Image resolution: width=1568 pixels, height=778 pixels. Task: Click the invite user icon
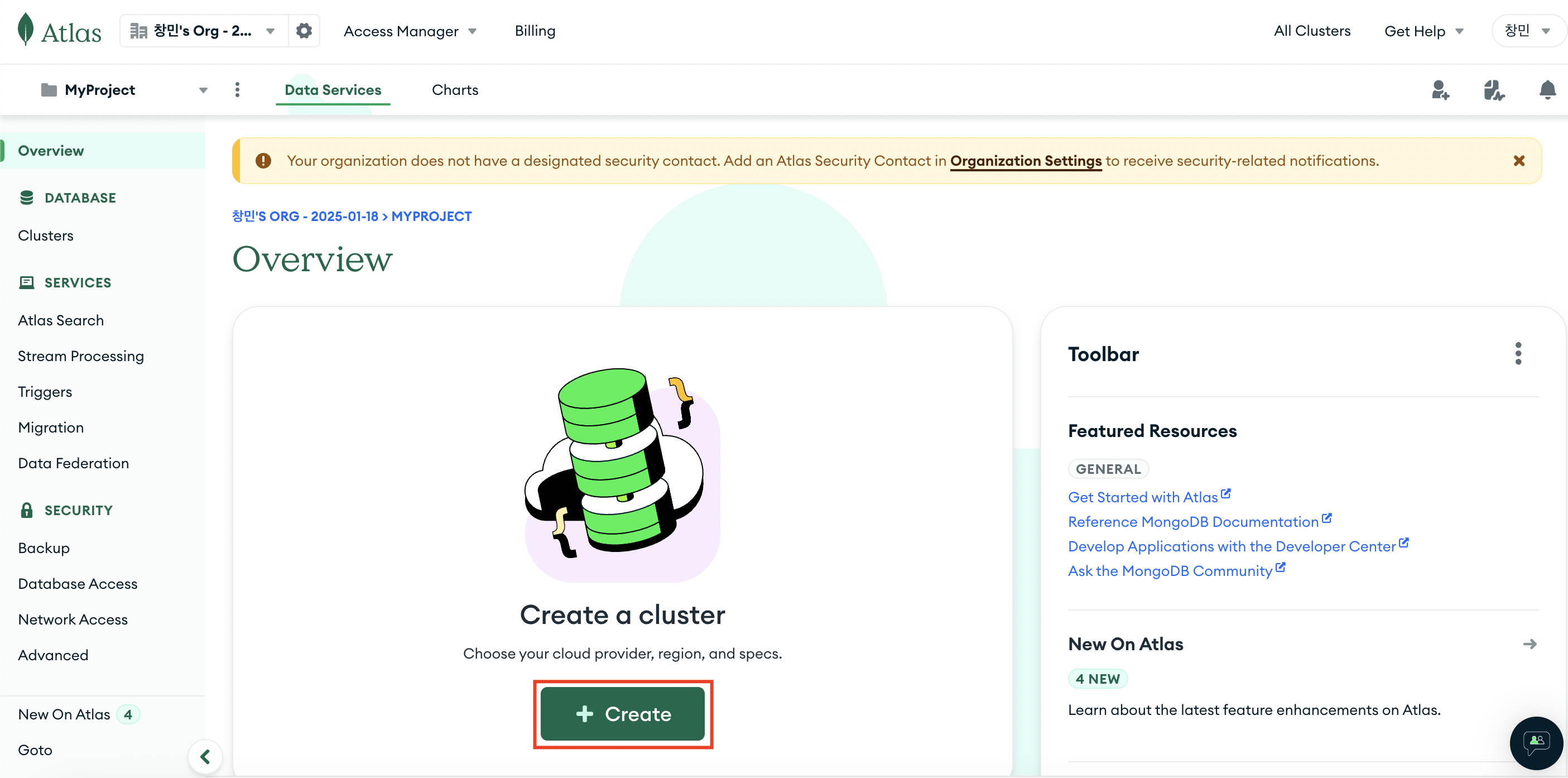1440,90
